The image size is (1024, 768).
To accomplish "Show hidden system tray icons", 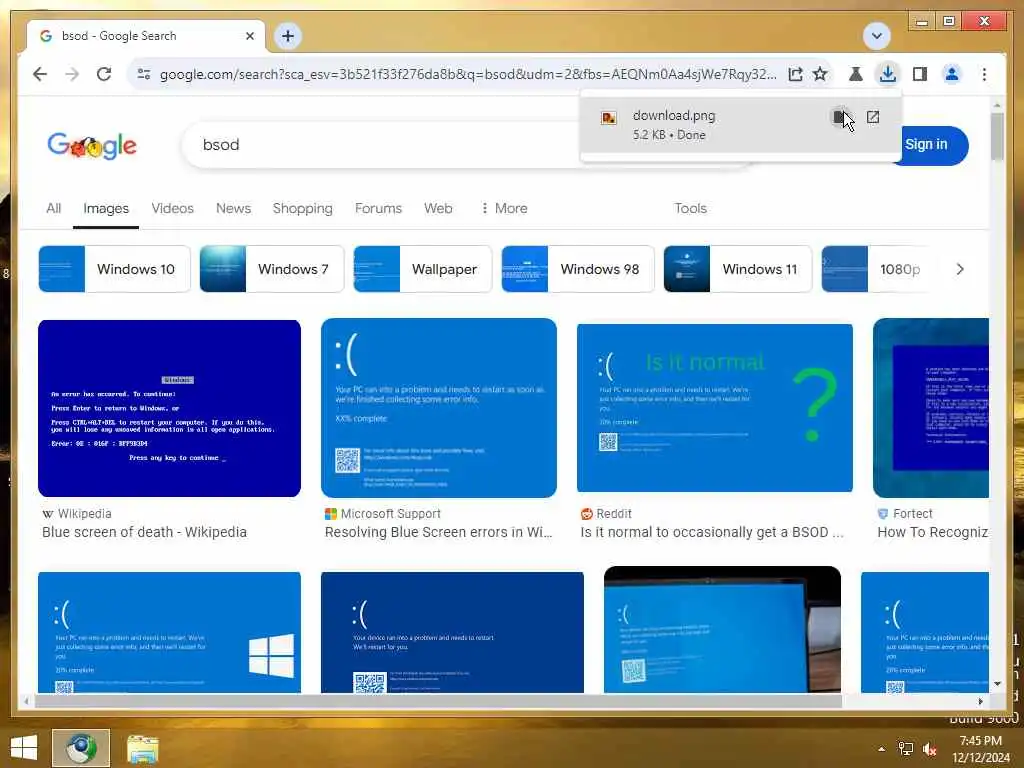I will tap(882, 749).
